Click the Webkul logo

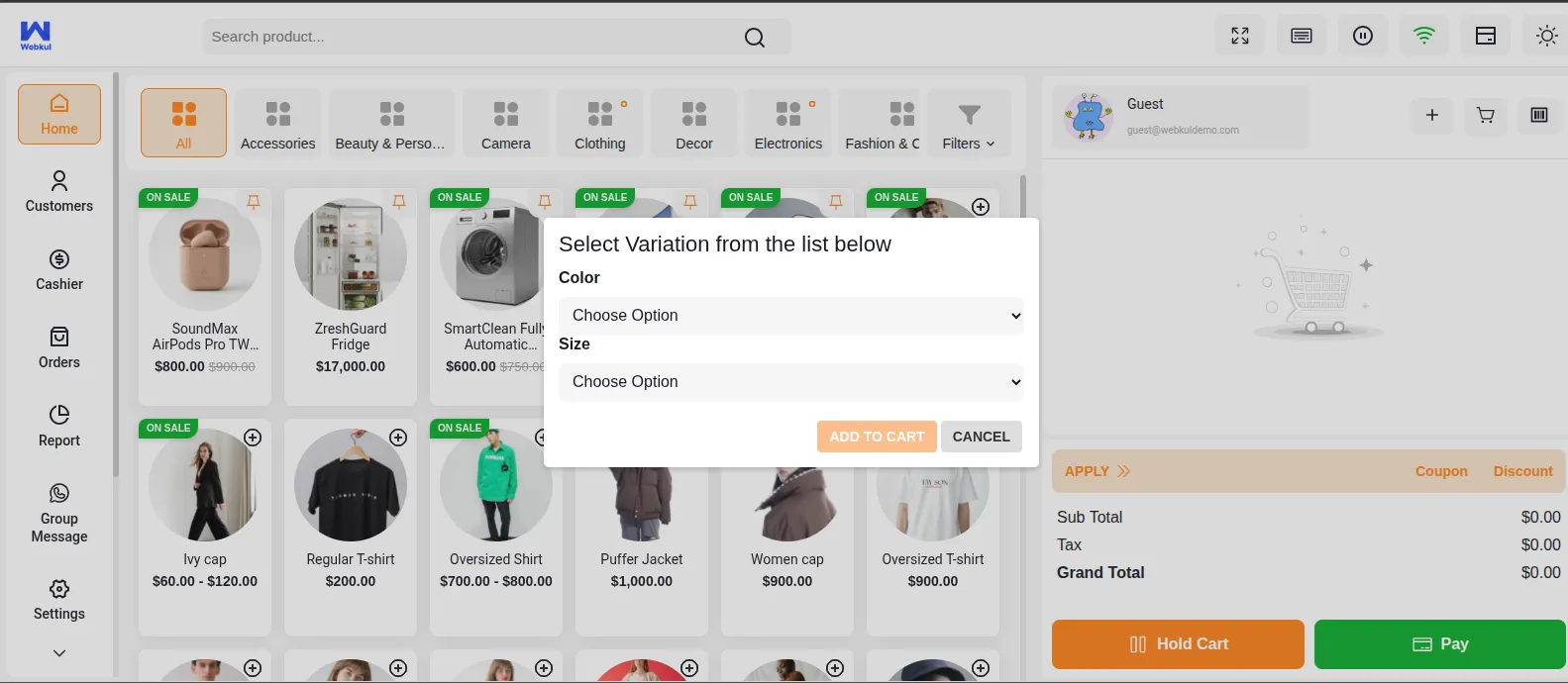36,36
